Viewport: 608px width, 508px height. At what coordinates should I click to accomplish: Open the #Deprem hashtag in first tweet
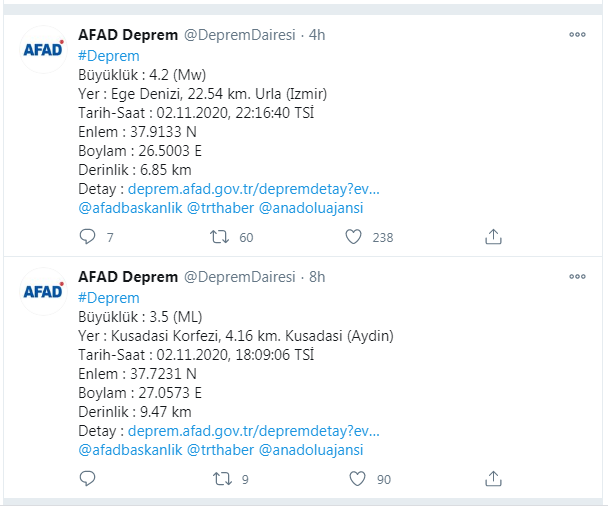[x=108, y=56]
